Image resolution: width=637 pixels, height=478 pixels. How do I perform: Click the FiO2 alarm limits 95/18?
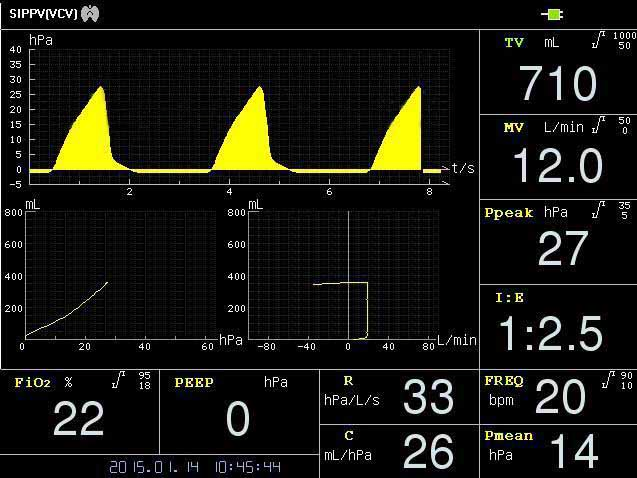[145, 381]
